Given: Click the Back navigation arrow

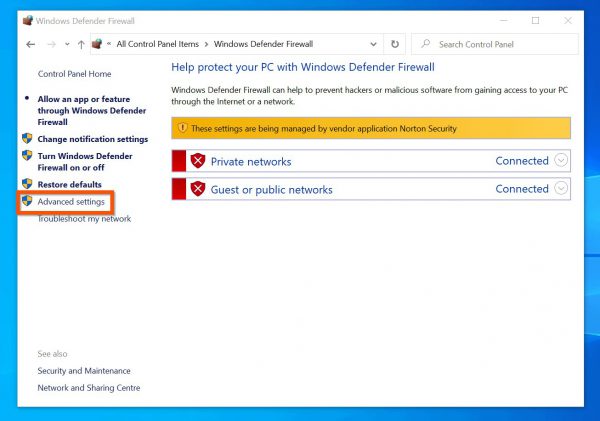Looking at the screenshot, I should [x=31, y=45].
